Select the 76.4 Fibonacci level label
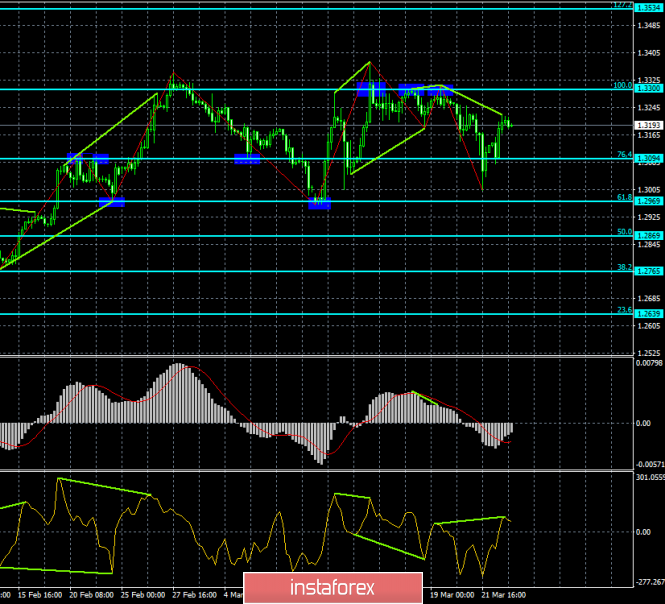Viewport: 665px width, 604px height. 624,154
